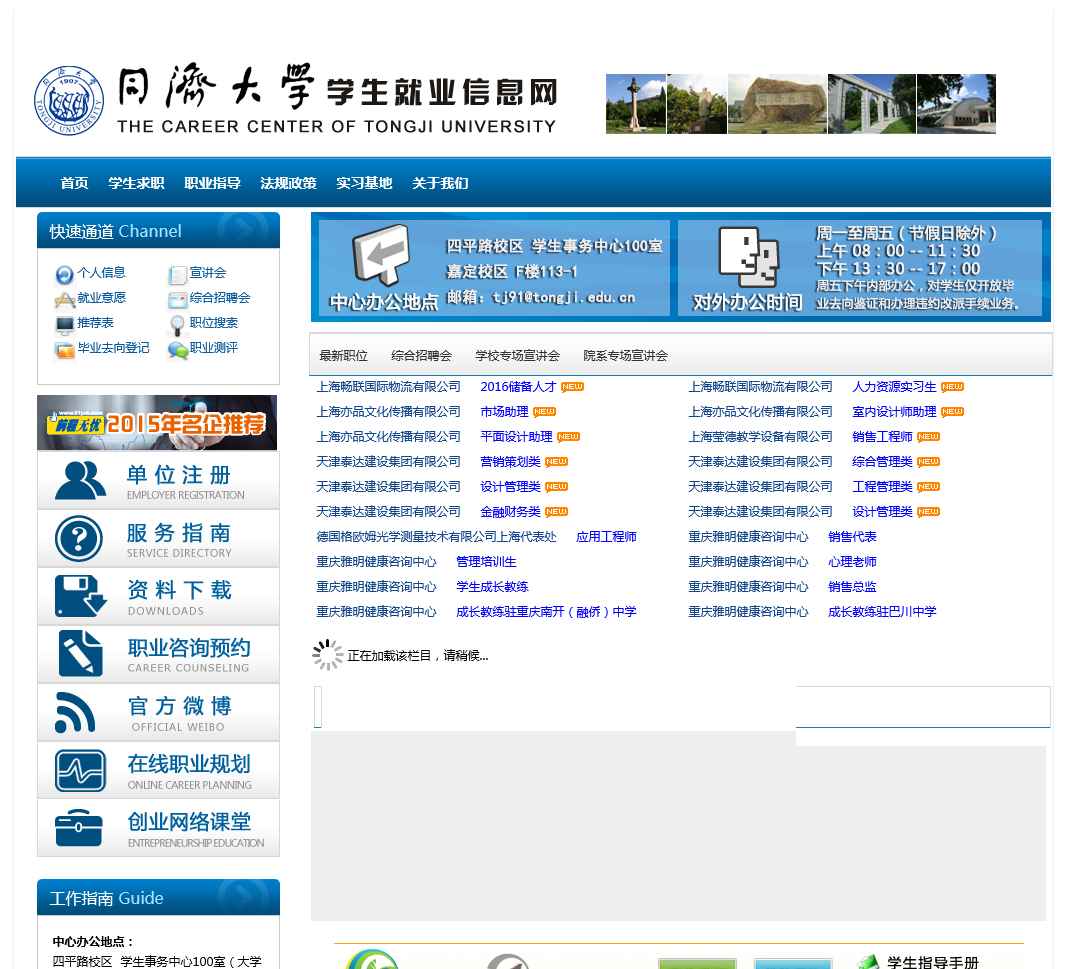The image size is (1066, 969).
Task: Click the 就业意愿 icon
Action: tap(64, 299)
